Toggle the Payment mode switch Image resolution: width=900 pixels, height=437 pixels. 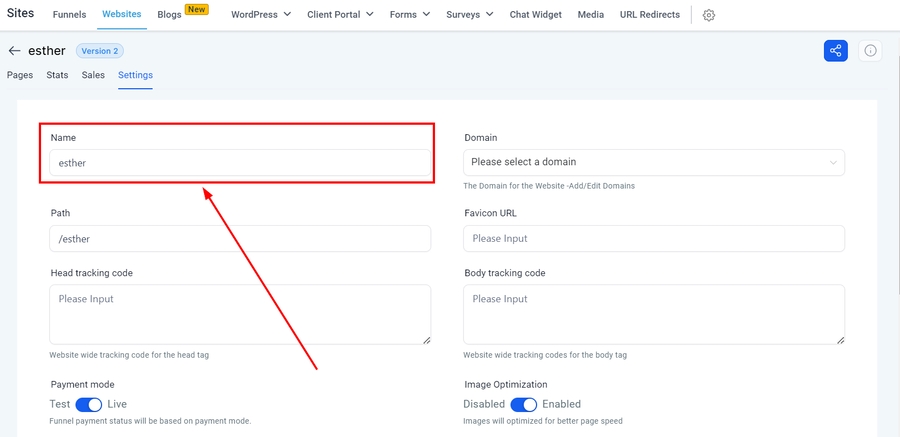(x=89, y=404)
